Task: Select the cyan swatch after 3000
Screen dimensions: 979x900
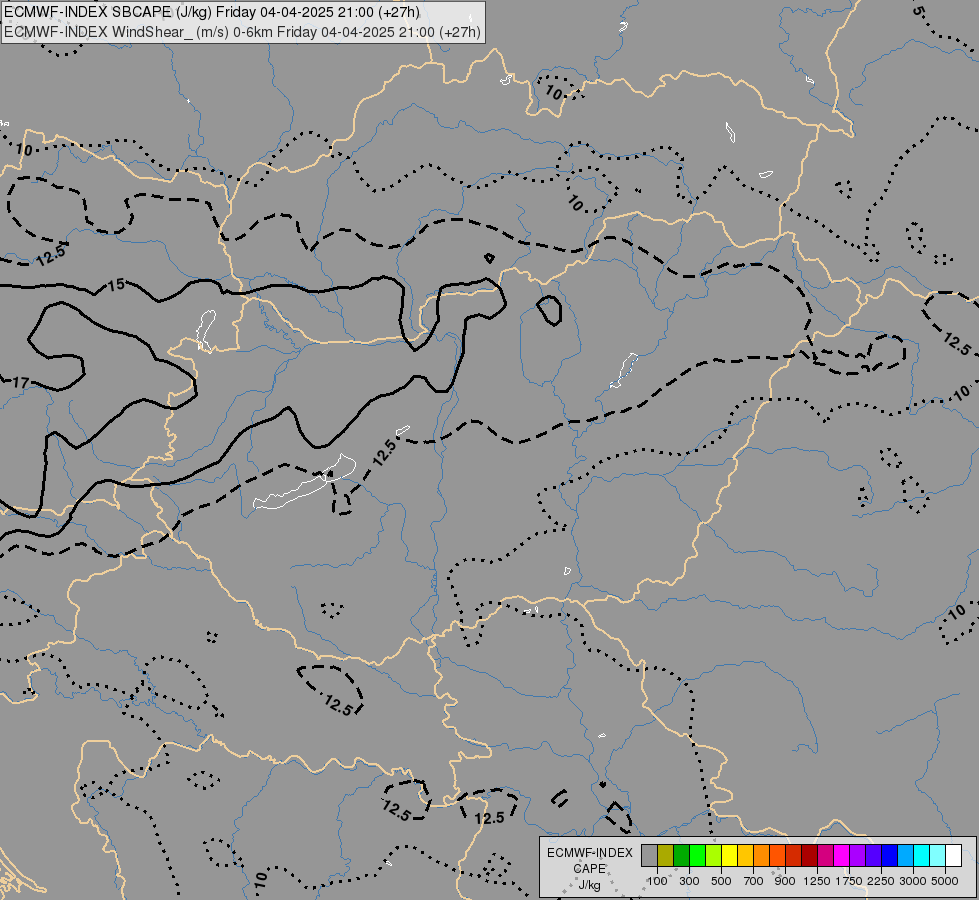Action: [922, 856]
